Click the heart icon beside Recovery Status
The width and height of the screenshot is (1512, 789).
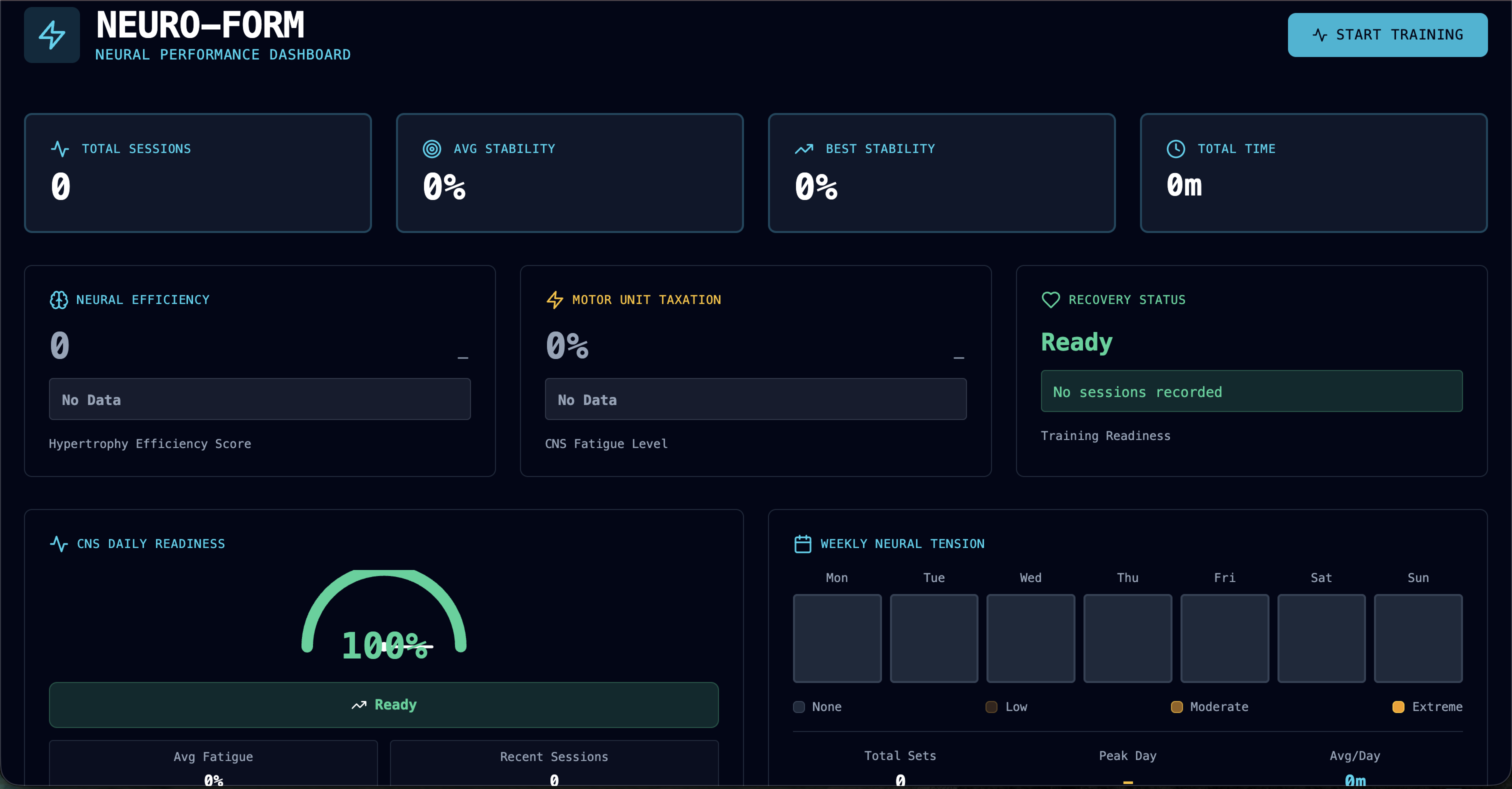point(1050,300)
